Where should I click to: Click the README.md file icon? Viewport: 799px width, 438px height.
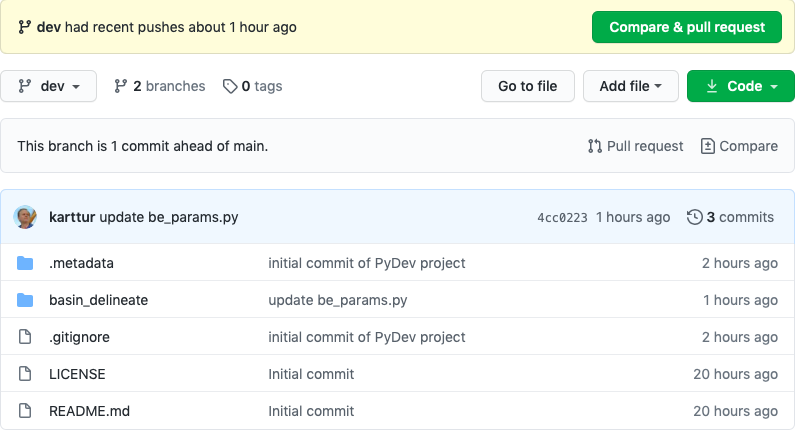26,411
